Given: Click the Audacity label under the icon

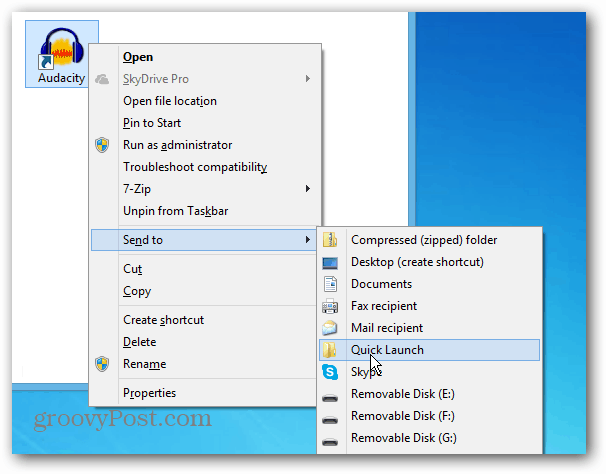Looking at the screenshot, I should click(x=61, y=78).
